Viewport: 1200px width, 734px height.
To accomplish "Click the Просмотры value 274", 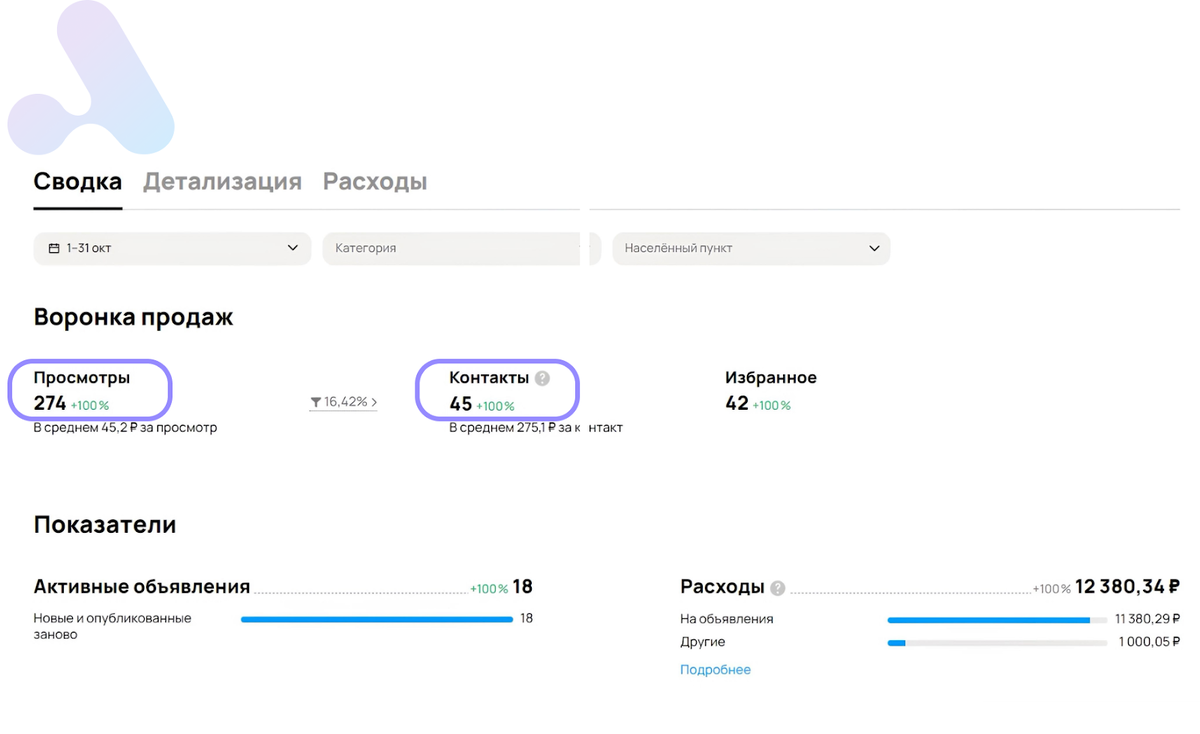I will tap(49, 404).
